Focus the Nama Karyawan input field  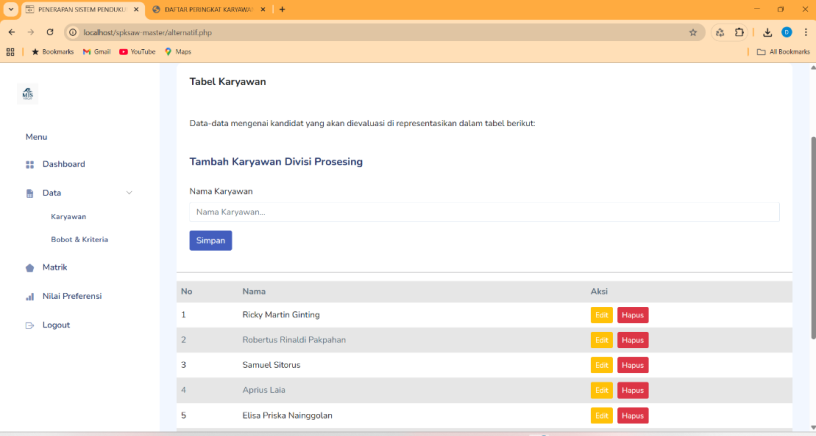pos(484,212)
